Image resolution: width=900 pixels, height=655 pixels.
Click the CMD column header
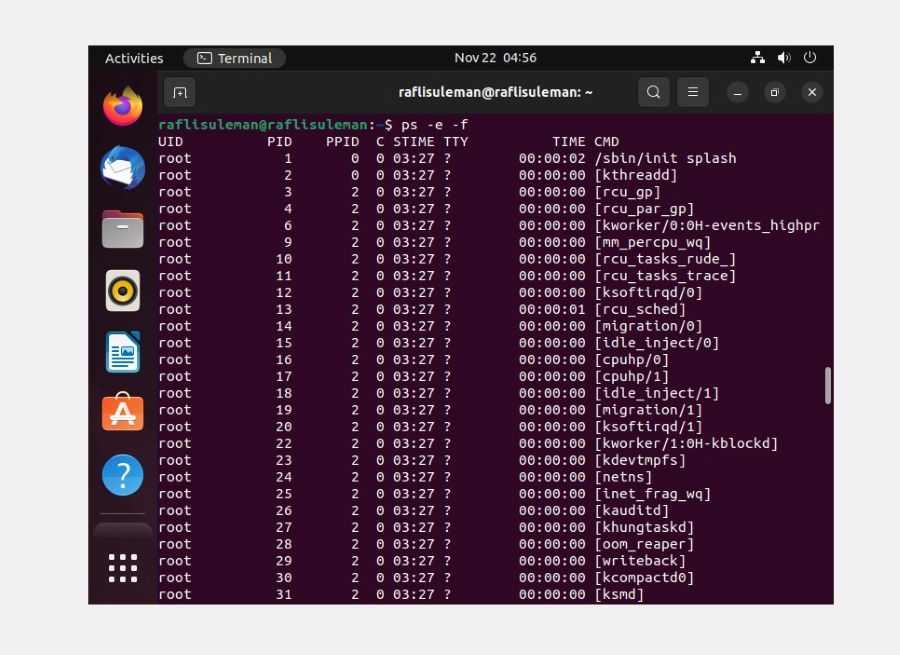pyautogui.click(x=607, y=142)
